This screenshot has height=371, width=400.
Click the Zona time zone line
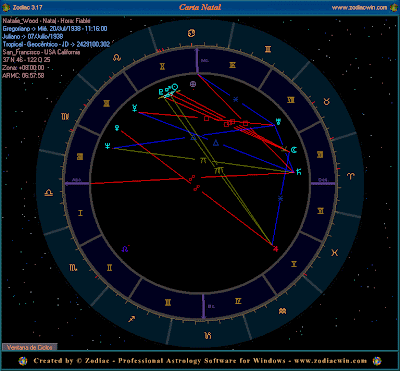[x=23, y=68]
